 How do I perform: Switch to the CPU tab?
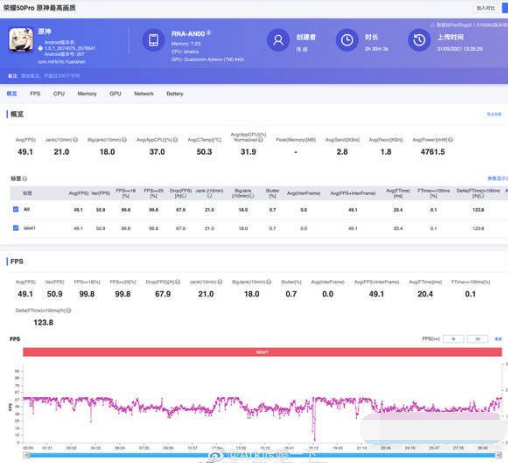(59, 94)
